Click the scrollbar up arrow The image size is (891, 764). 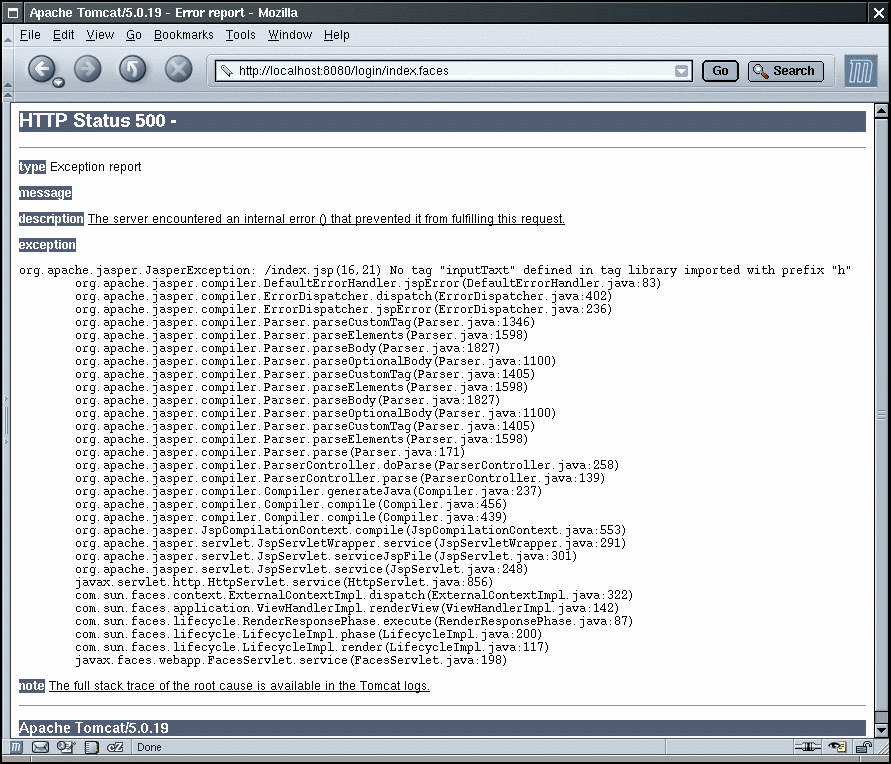(x=881, y=111)
